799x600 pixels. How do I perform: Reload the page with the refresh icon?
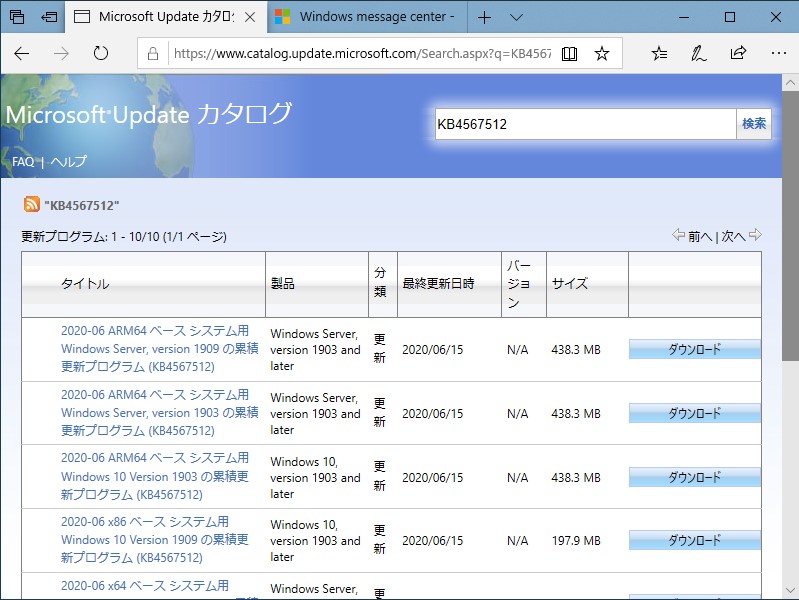(x=101, y=53)
